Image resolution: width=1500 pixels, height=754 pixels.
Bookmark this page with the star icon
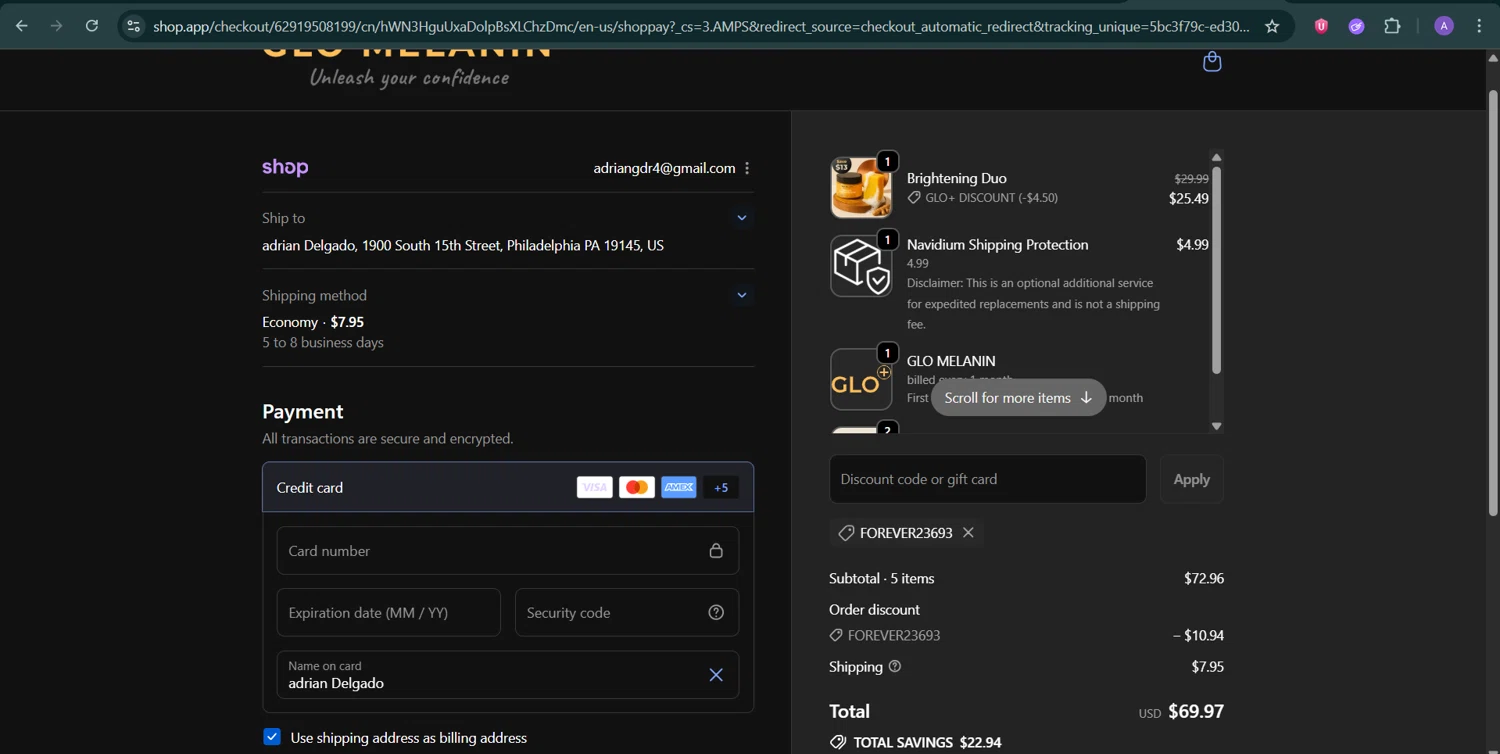click(1272, 27)
